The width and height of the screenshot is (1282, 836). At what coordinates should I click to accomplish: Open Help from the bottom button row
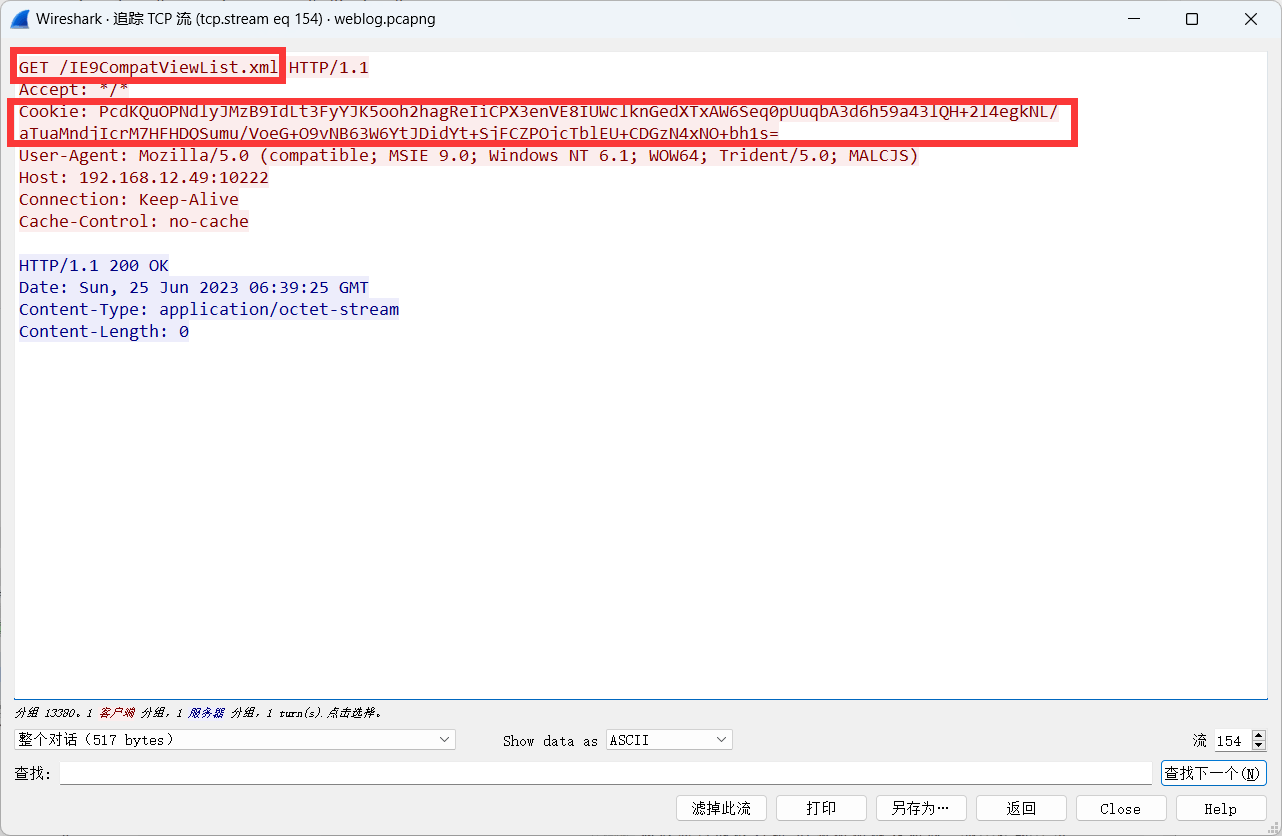(x=1220, y=808)
